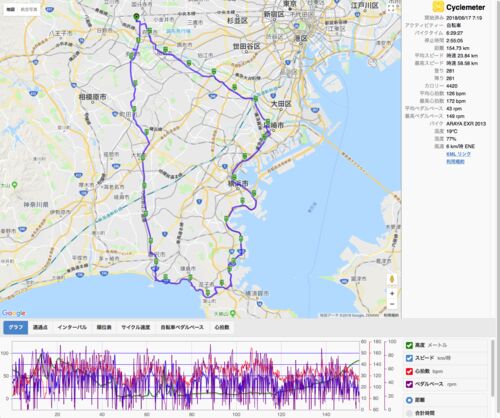Switch map to 航空写真 satellite view

click(x=29, y=10)
